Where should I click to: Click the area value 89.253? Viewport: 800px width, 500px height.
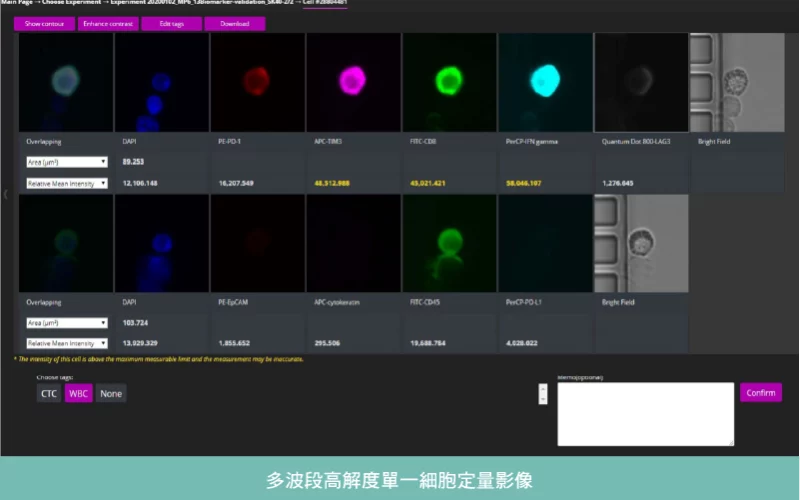coord(133,162)
